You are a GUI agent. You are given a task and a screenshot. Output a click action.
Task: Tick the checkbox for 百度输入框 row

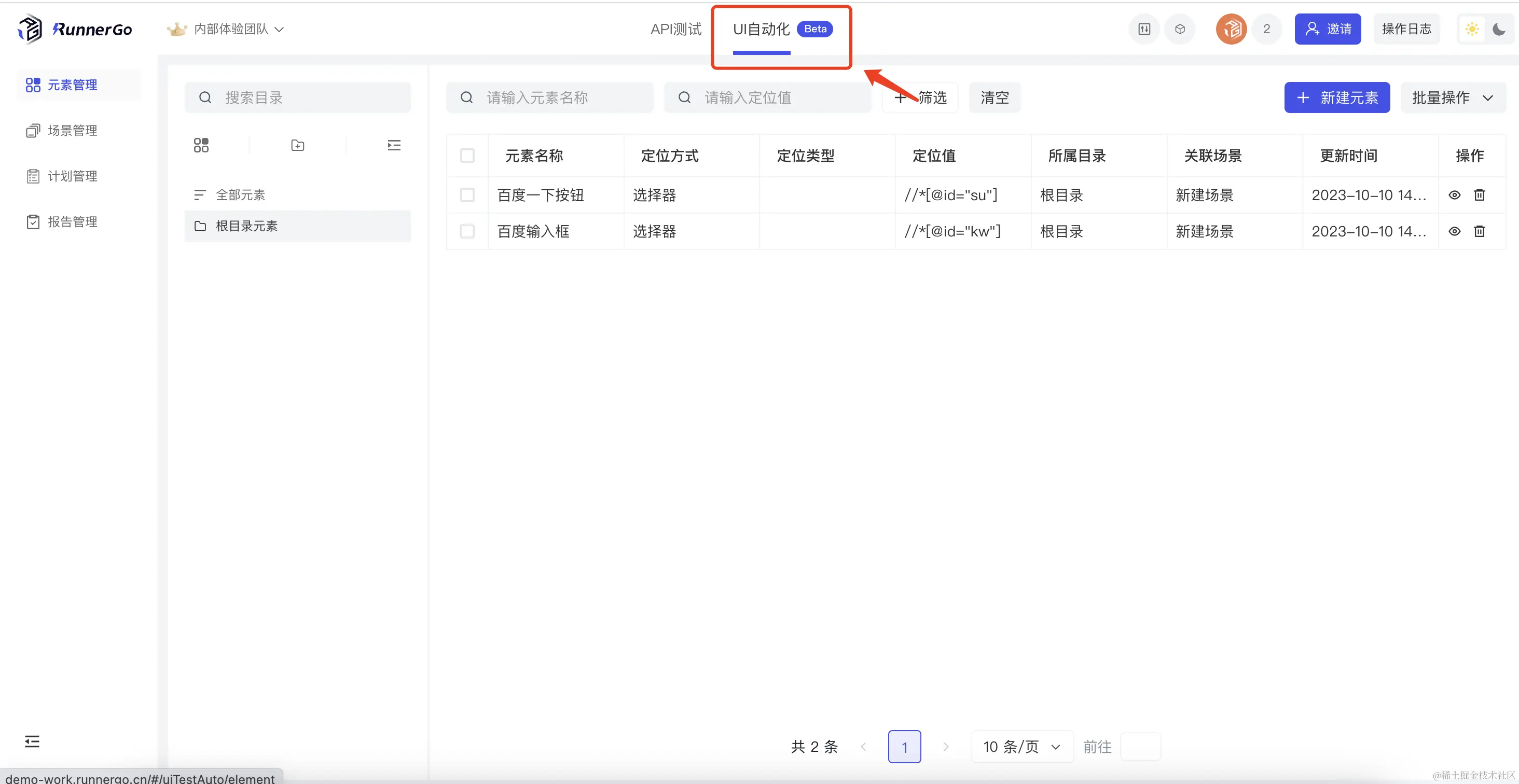pyautogui.click(x=467, y=231)
